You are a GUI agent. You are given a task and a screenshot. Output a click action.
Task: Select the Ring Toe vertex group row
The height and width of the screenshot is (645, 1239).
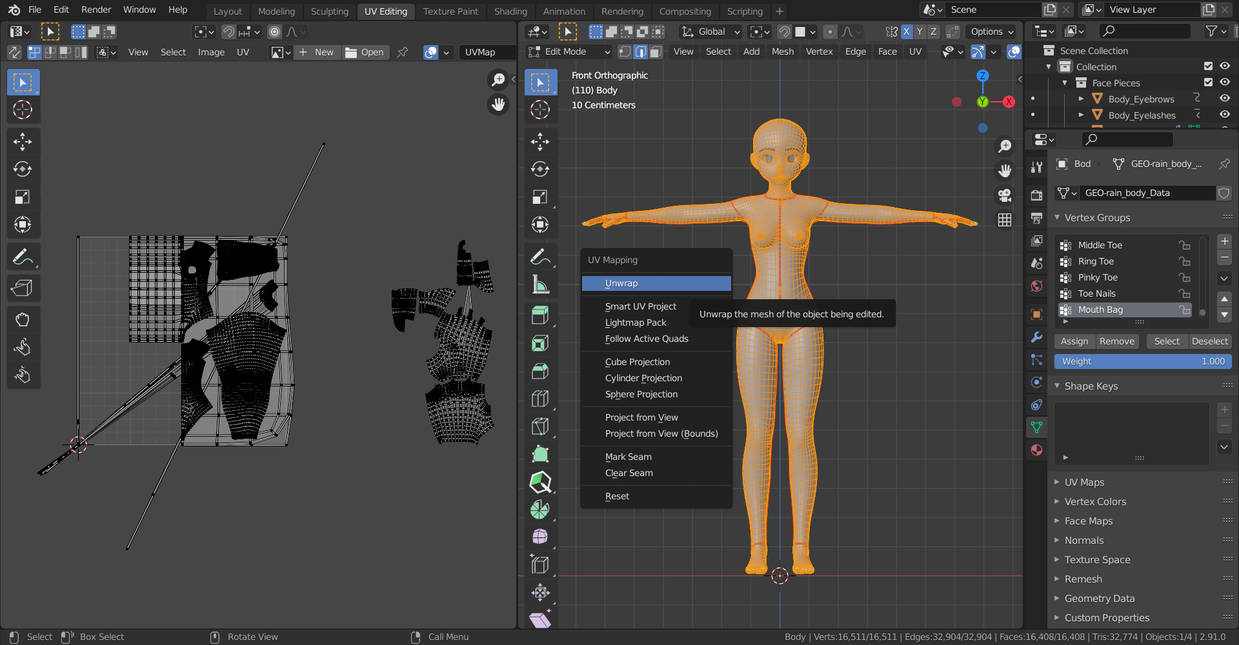[1125, 261]
